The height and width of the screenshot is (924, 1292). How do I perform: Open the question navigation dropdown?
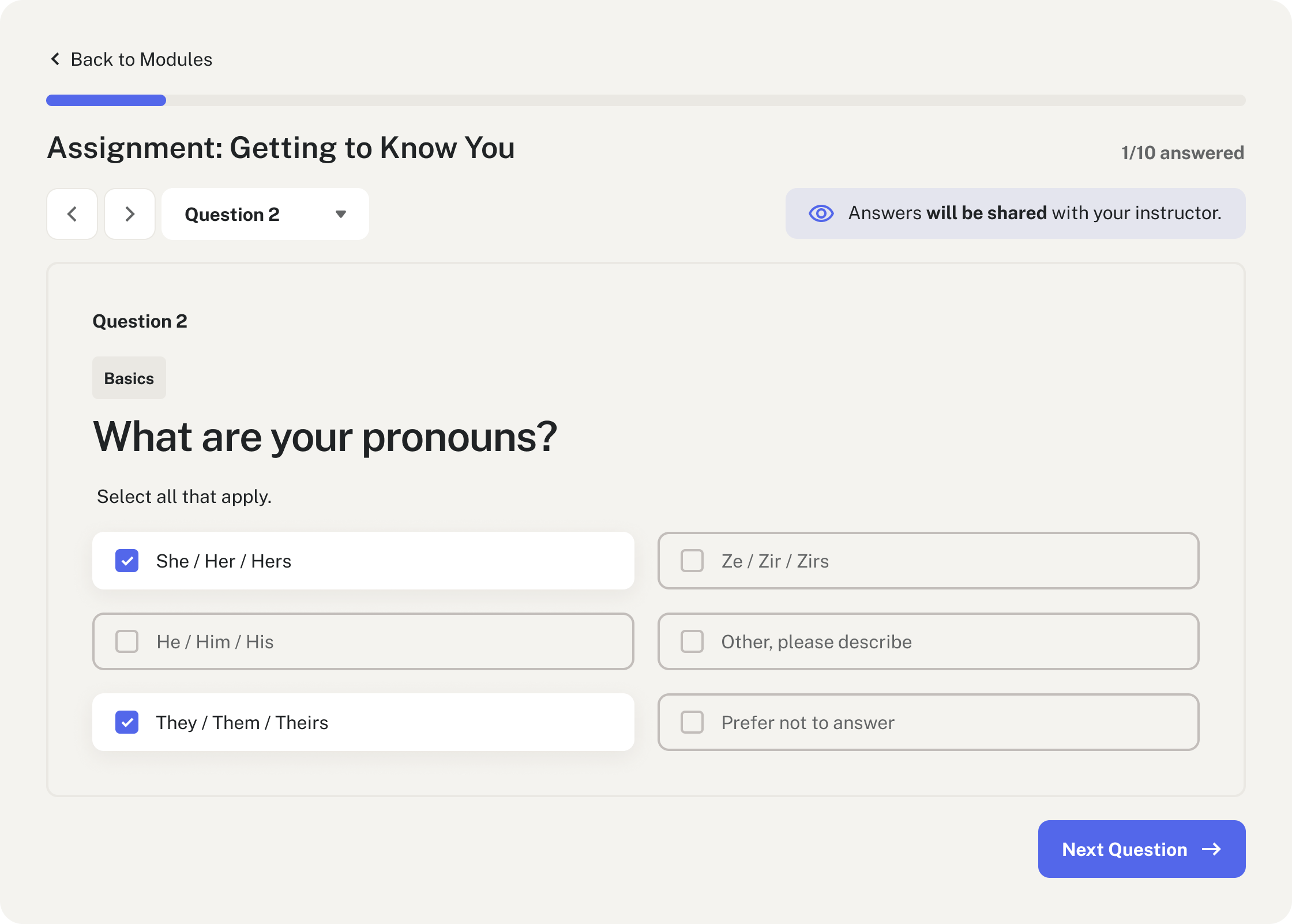coord(265,213)
